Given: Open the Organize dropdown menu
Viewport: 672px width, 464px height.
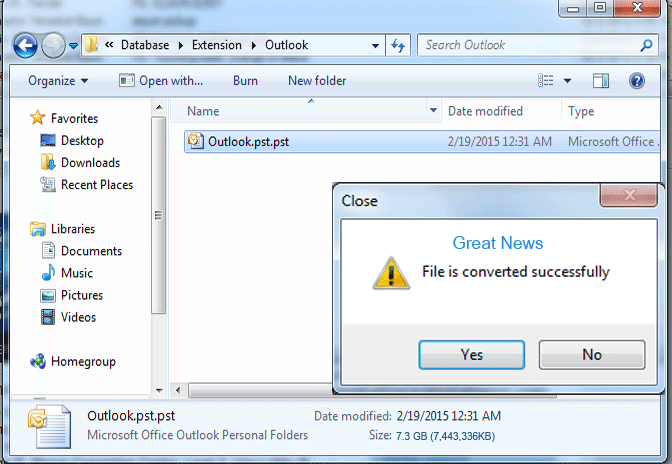Looking at the screenshot, I should click(58, 81).
